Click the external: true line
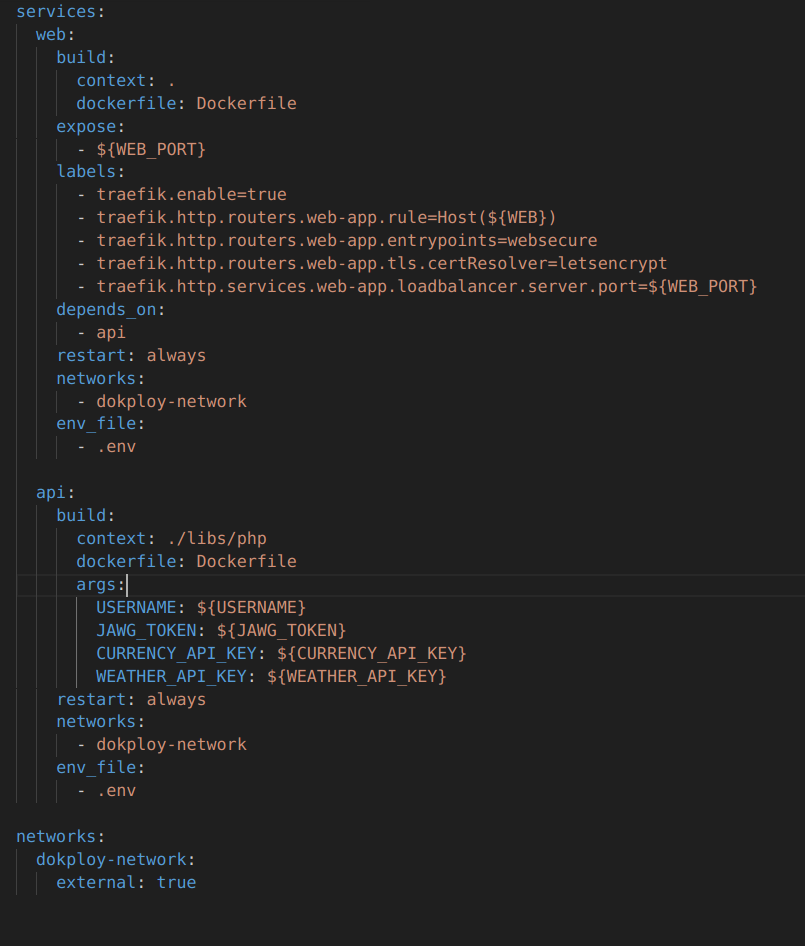The width and height of the screenshot is (805, 946). click(x=125, y=882)
